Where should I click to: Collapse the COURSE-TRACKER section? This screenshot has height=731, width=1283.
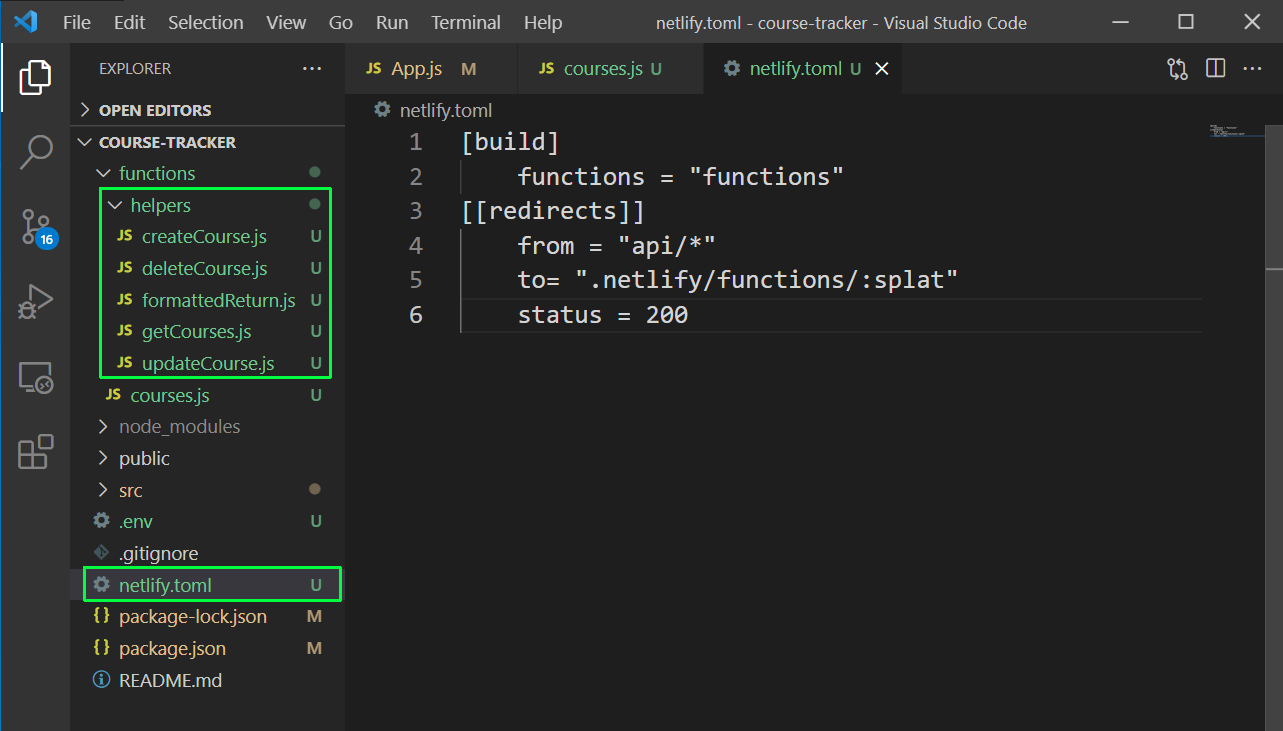coord(86,142)
